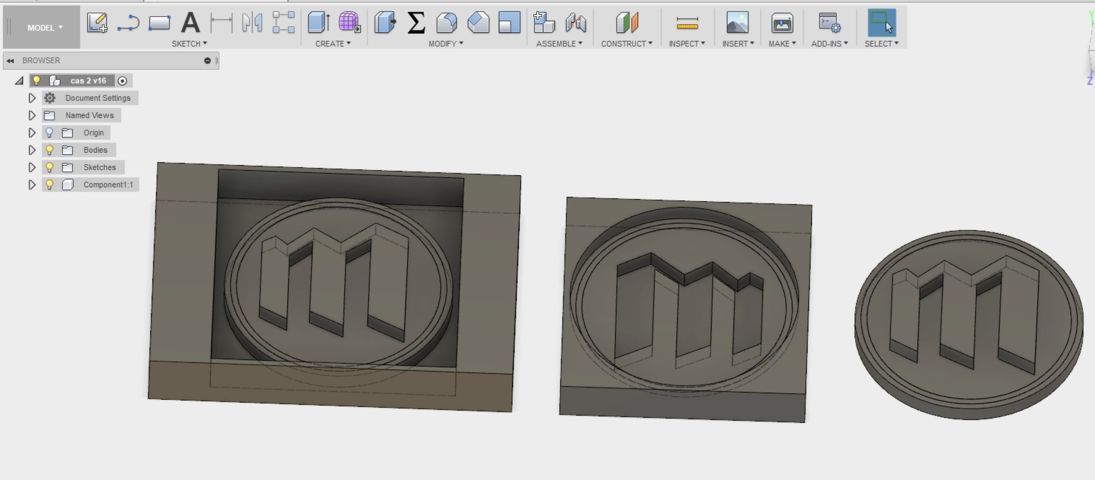Viewport: 1095px width, 480px height.
Task: Select the Sketch Dimension tool
Action: pos(221,23)
